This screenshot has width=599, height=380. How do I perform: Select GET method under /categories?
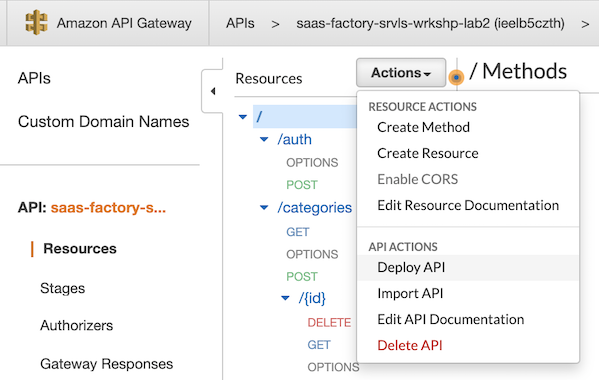pyautogui.click(x=298, y=232)
